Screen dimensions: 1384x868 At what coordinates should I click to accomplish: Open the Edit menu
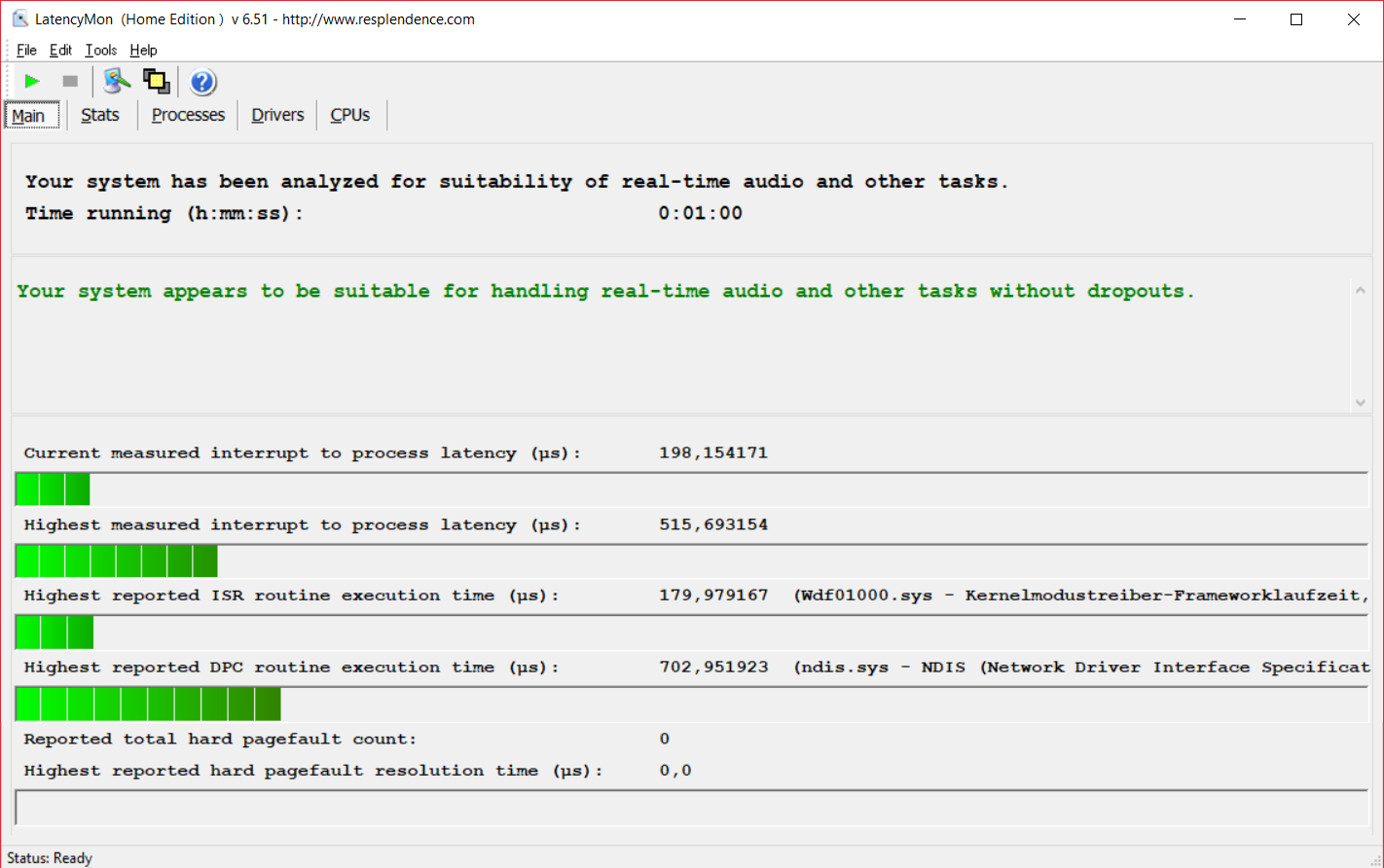pyautogui.click(x=60, y=51)
